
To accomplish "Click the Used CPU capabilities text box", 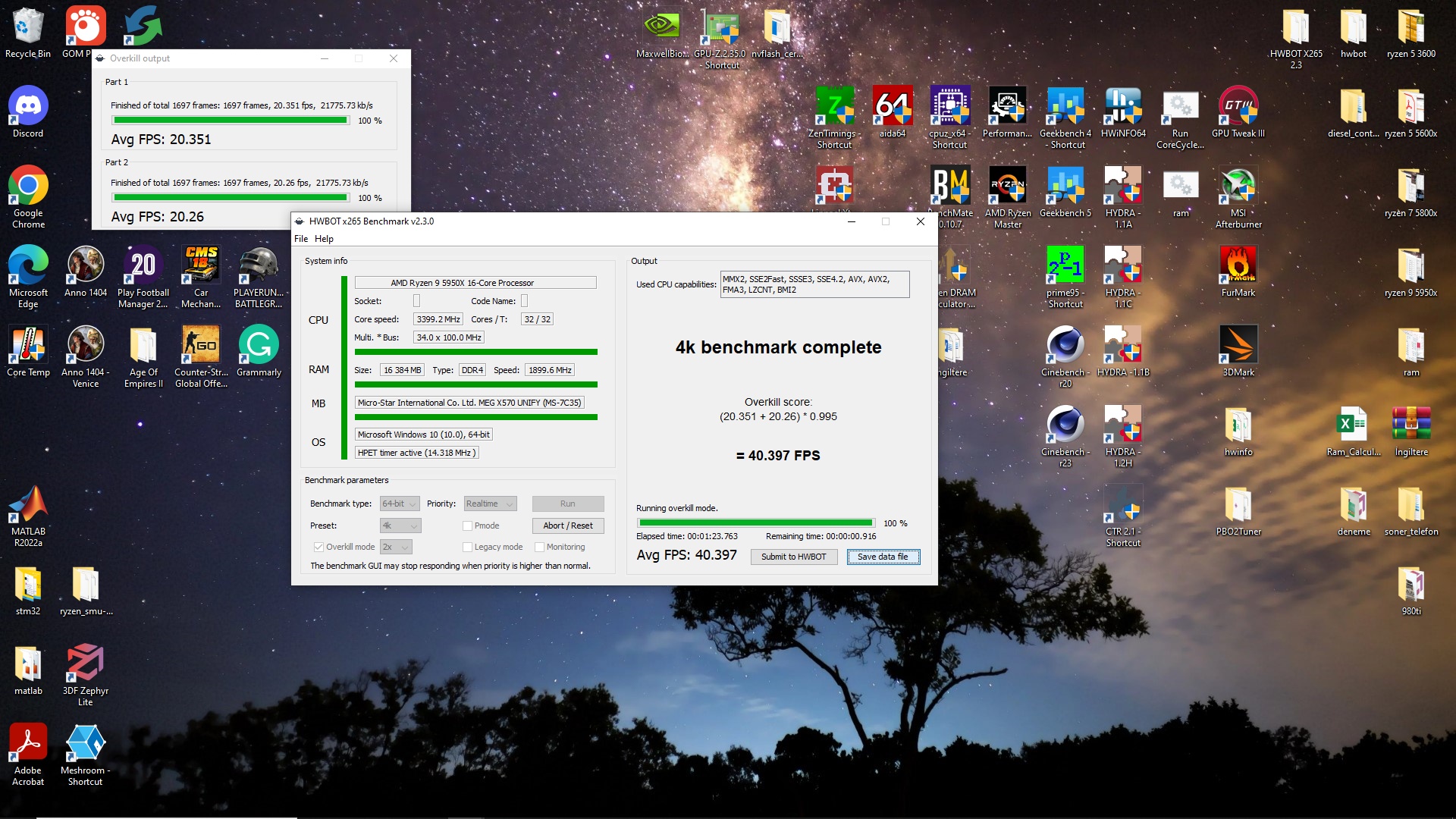I will tap(814, 284).
